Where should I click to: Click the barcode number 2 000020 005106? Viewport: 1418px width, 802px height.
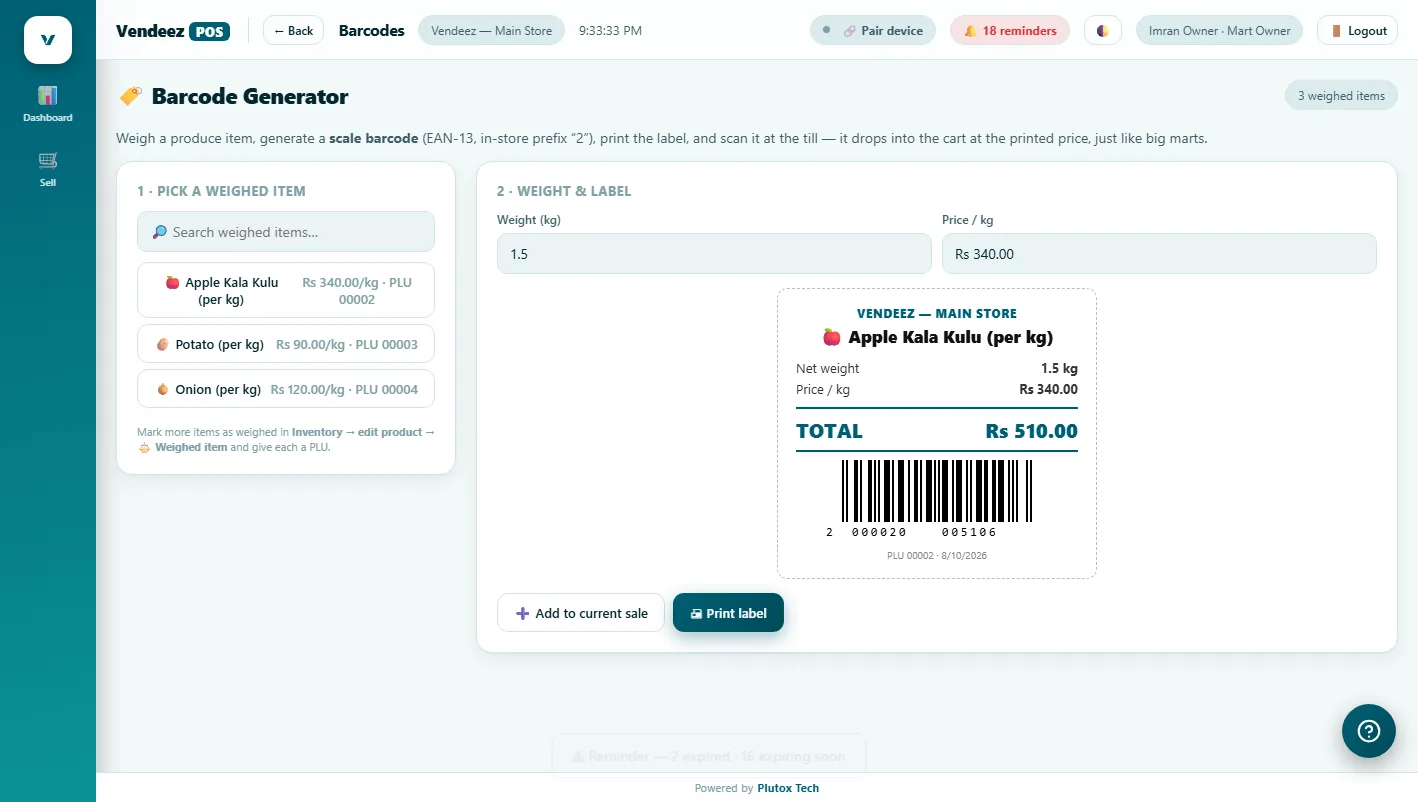[912, 532]
